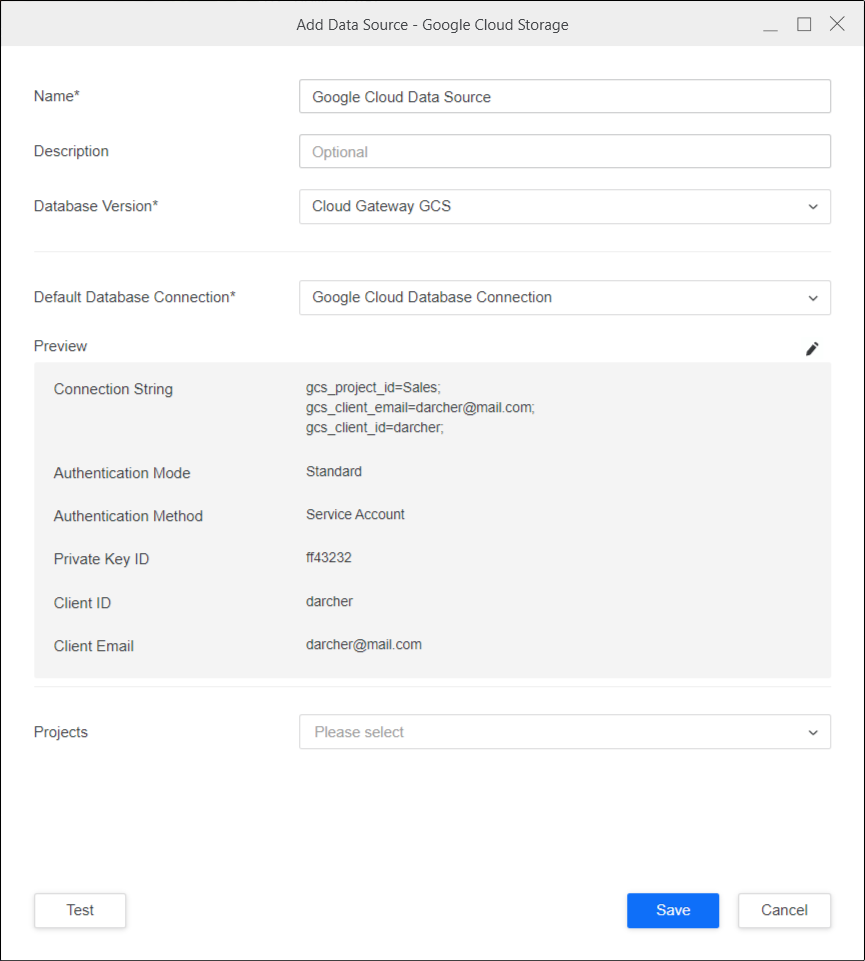Screen dimensions: 865x961
Task: Click the Client ID value darcher
Action: click(329, 602)
